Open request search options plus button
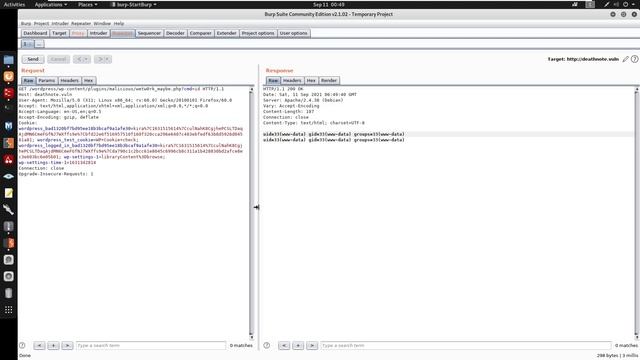This screenshot has height=360, width=640. click(x=53, y=345)
